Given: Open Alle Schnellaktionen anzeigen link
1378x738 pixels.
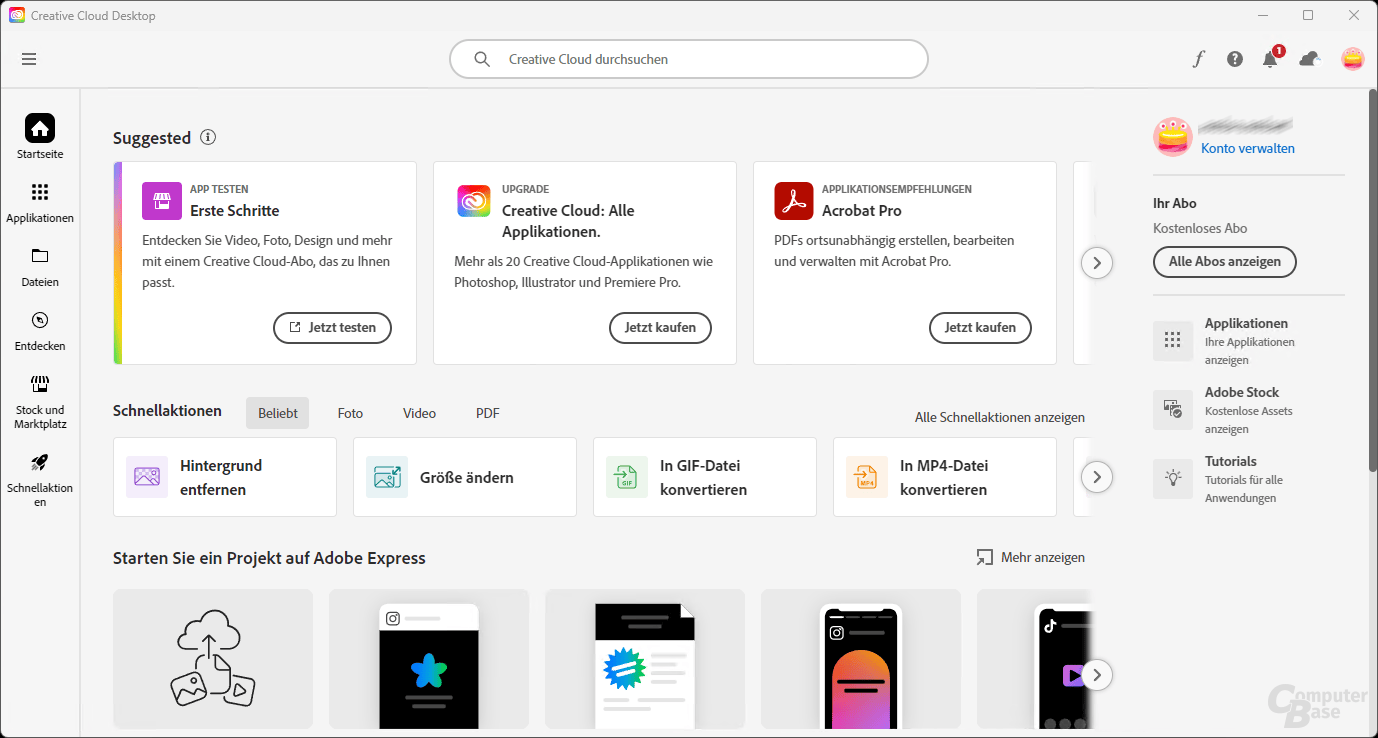Looking at the screenshot, I should point(1000,417).
